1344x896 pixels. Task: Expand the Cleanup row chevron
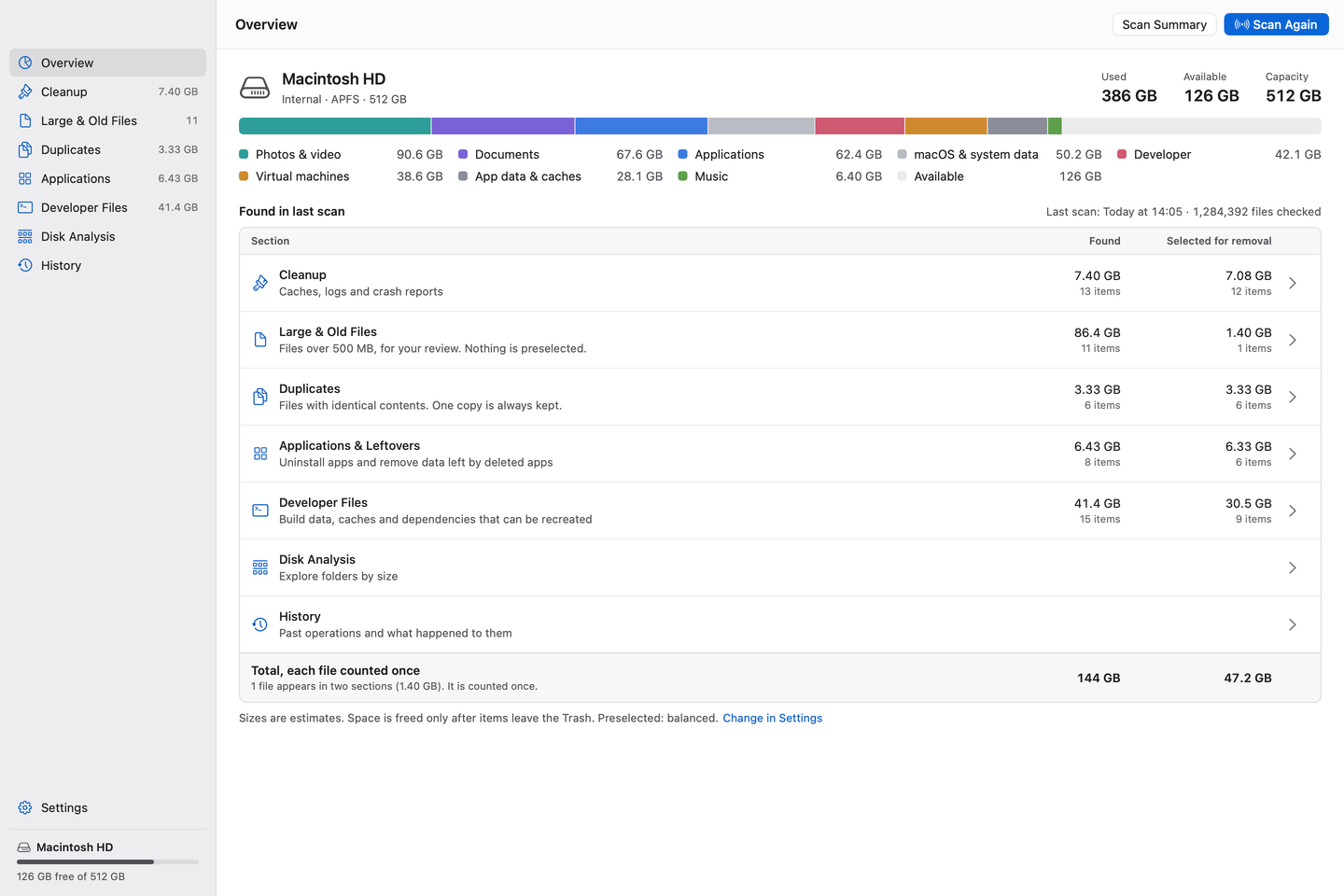tap(1293, 283)
